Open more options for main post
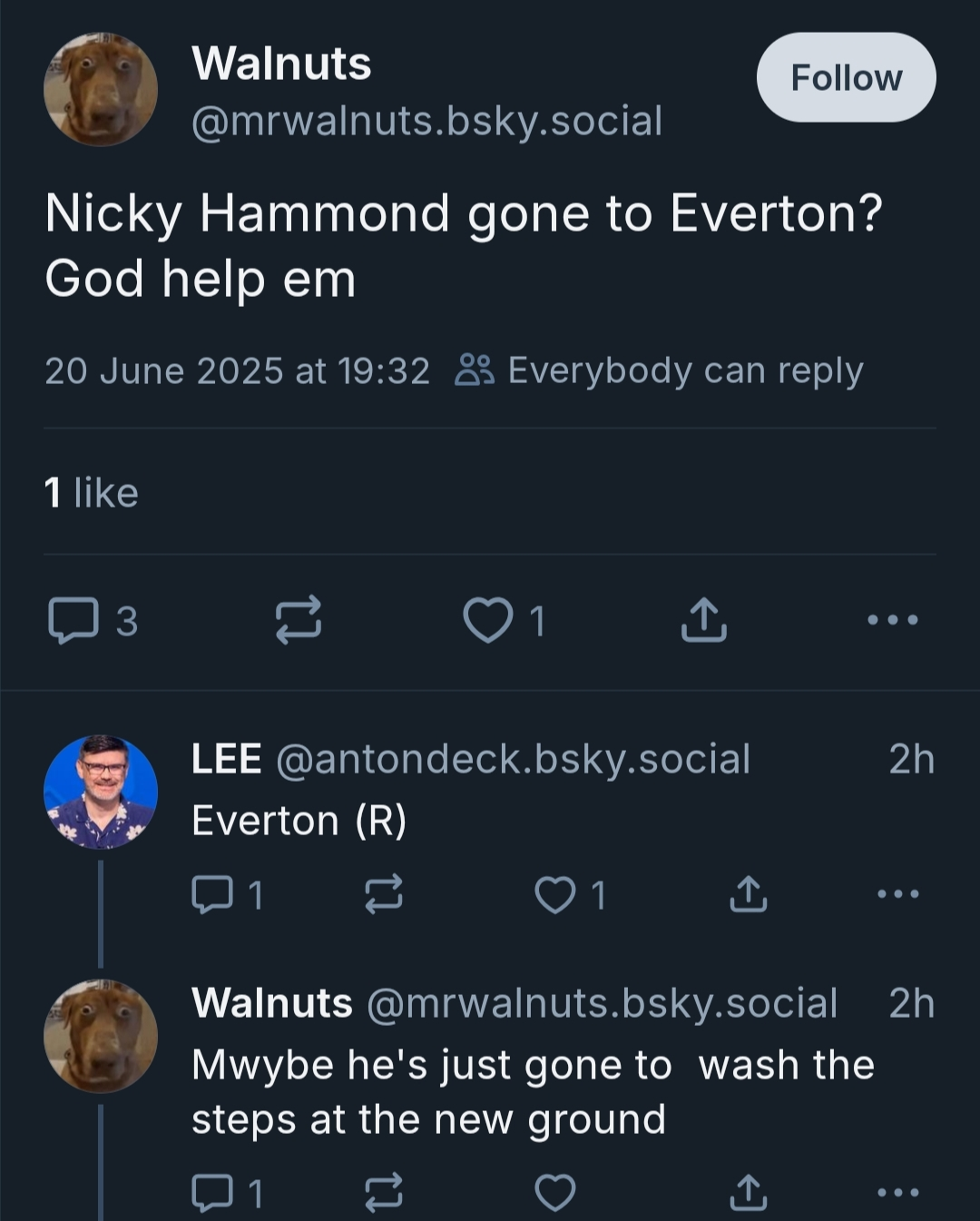This screenshot has height=1221, width=980. click(893, 620)
